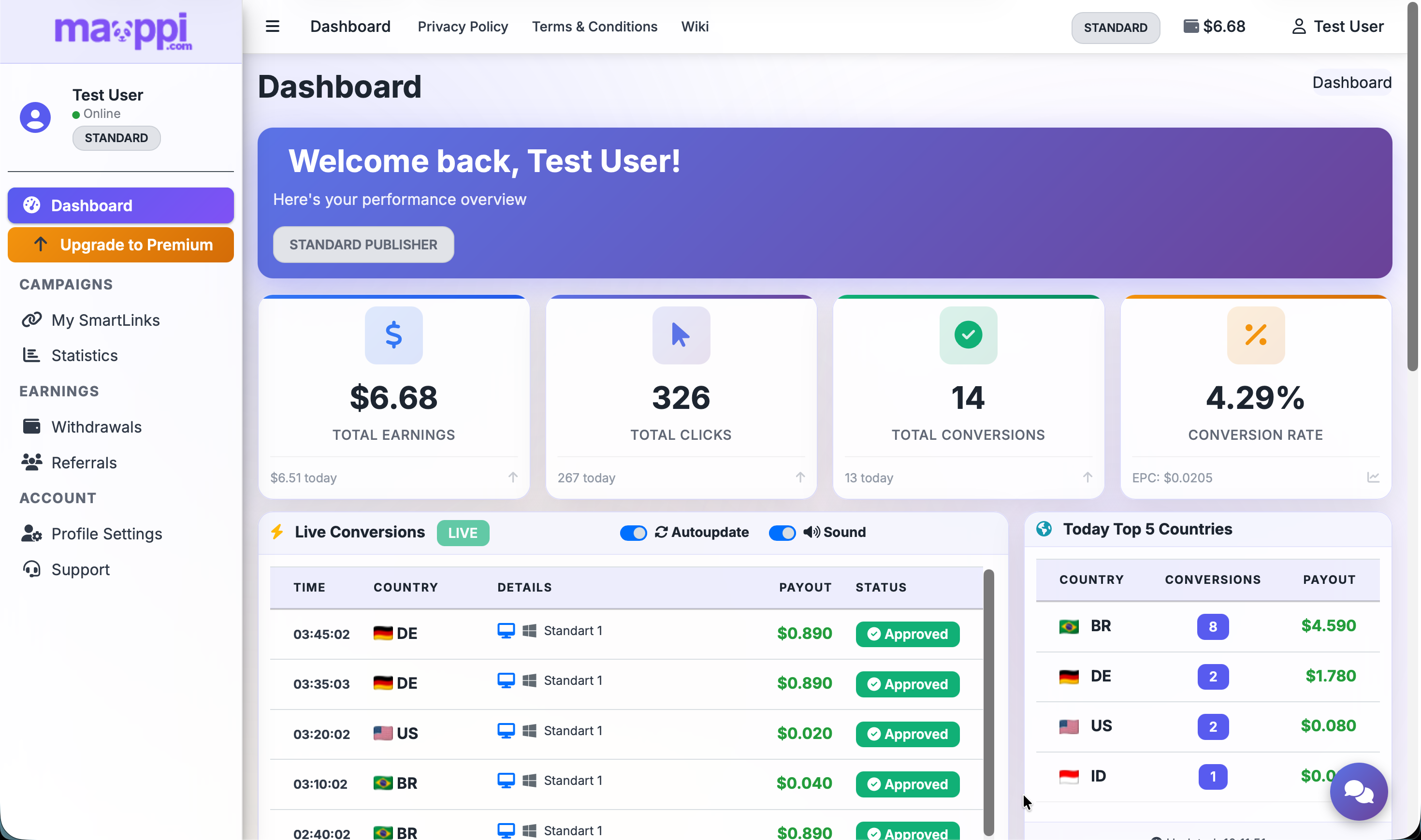Click the Live Conversions table scrollbar
The image size is (1421, 840).
tap(988, 702)
